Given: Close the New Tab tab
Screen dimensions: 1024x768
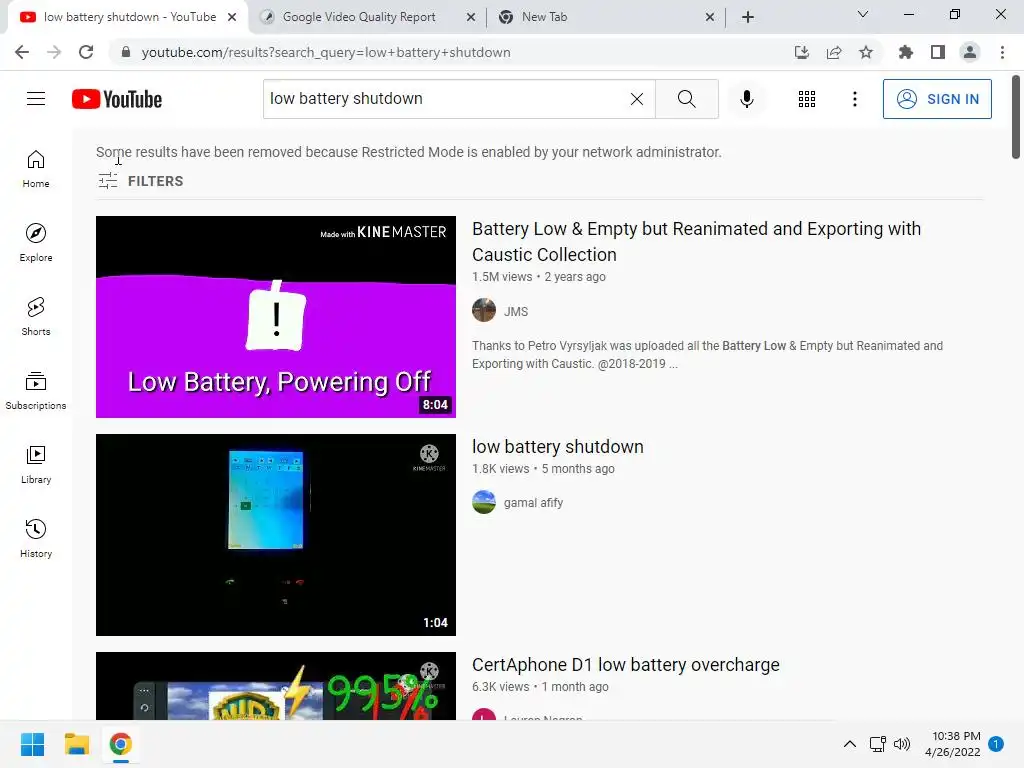Looking at the screenshot, I should click(710, 18).
